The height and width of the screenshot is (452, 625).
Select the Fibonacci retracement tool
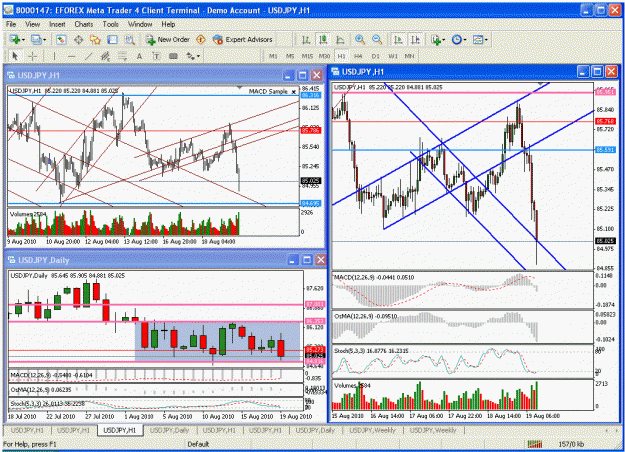[x=122, y=56]
